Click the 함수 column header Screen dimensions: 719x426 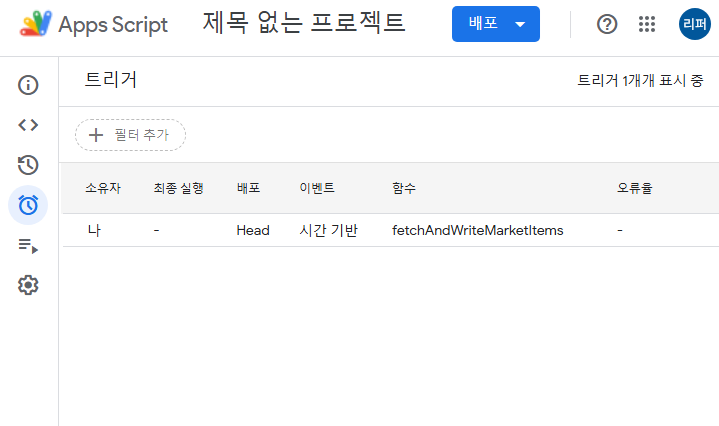click(404, 188)
